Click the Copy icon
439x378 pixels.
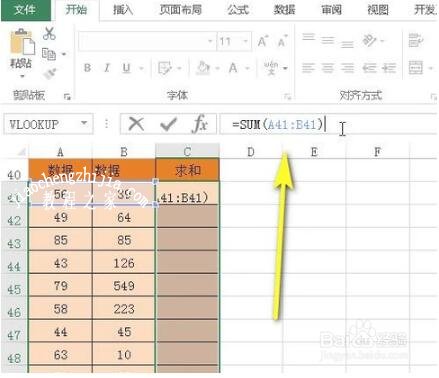pos(49,54)
